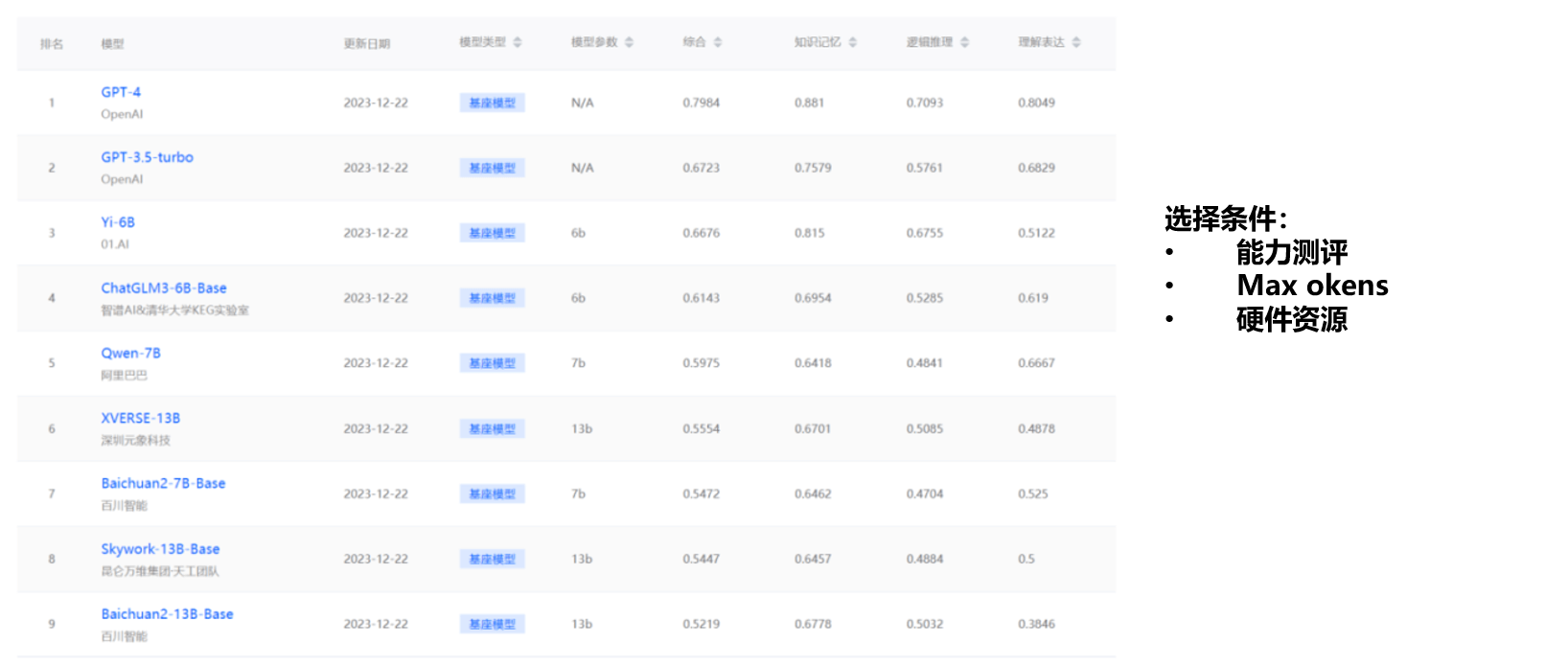Select GPT-4's 知识记忆 score 0.881

(810, 103)
